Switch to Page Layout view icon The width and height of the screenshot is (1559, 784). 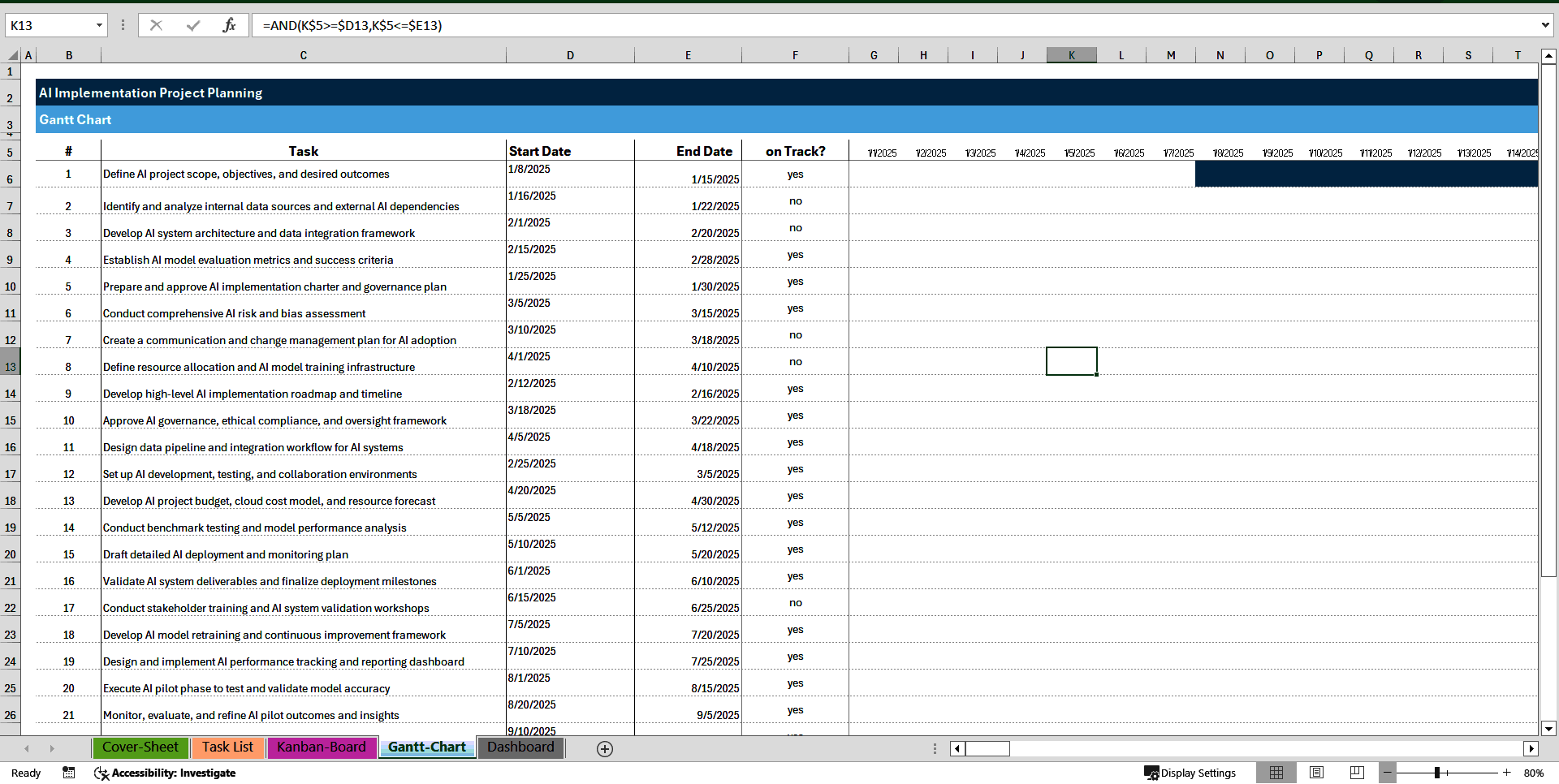click(1316, 773)
